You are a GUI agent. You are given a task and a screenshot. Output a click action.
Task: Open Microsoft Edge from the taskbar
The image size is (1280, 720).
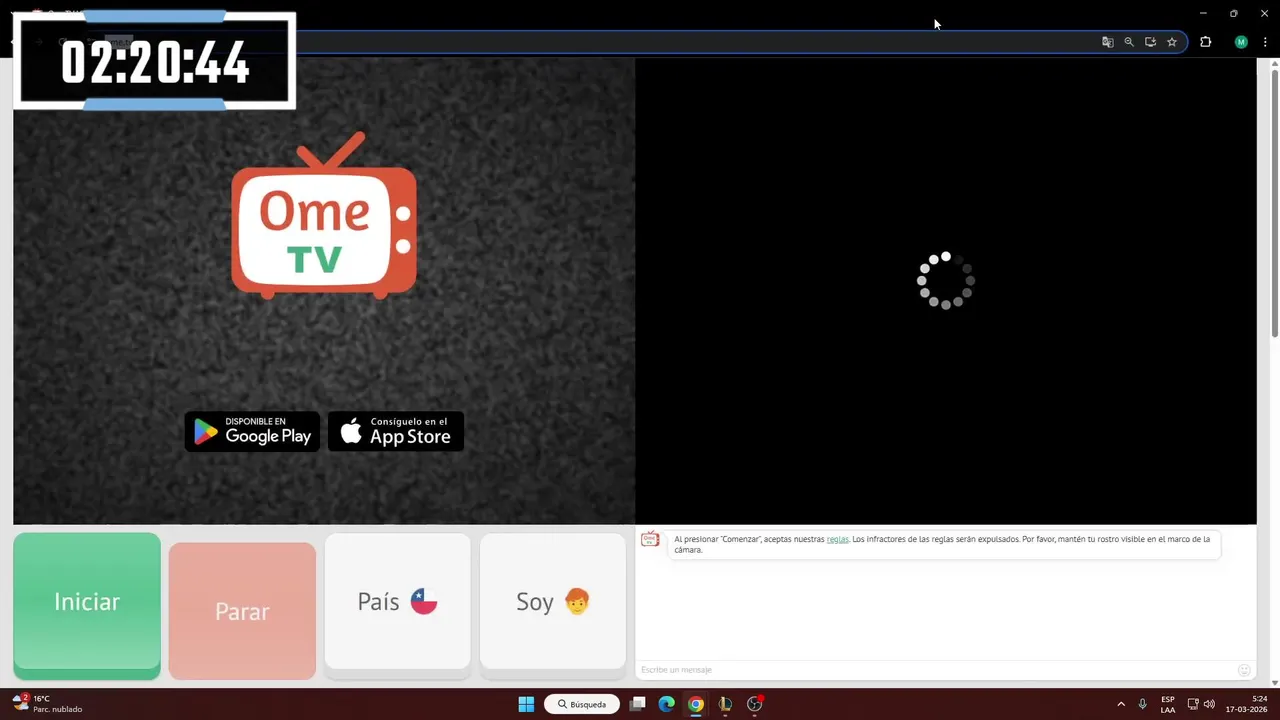point(666,704)
